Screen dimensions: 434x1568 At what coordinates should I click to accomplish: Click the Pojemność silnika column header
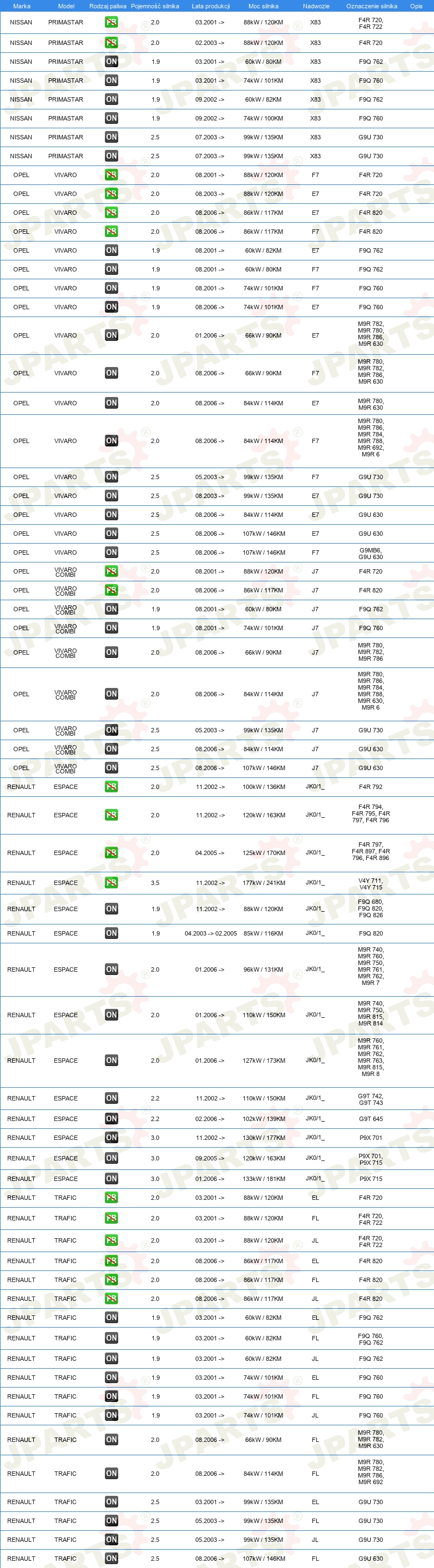(x=155, y=6)
